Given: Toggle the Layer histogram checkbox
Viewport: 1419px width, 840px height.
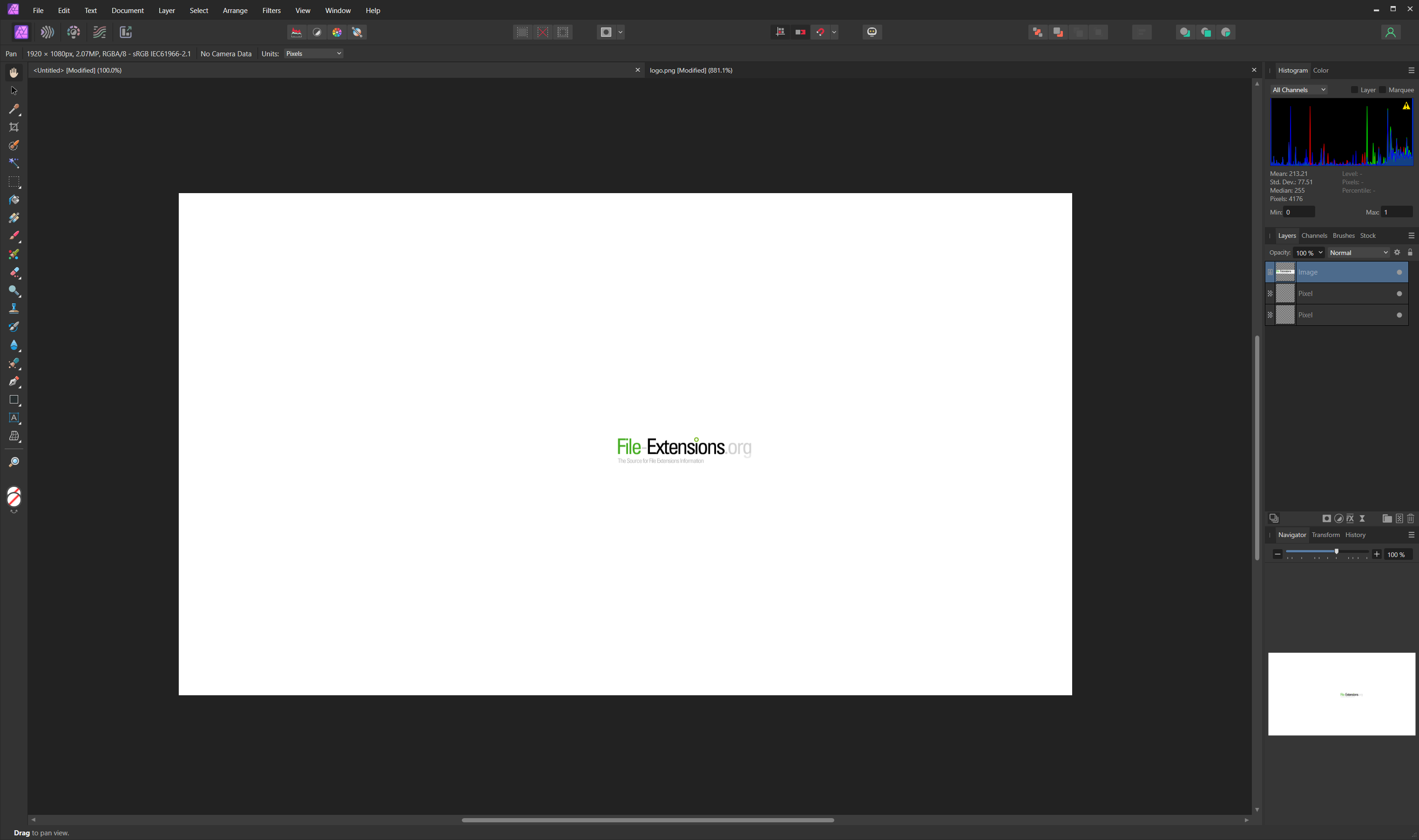Looking at the screenshot, I should 1354,90.
